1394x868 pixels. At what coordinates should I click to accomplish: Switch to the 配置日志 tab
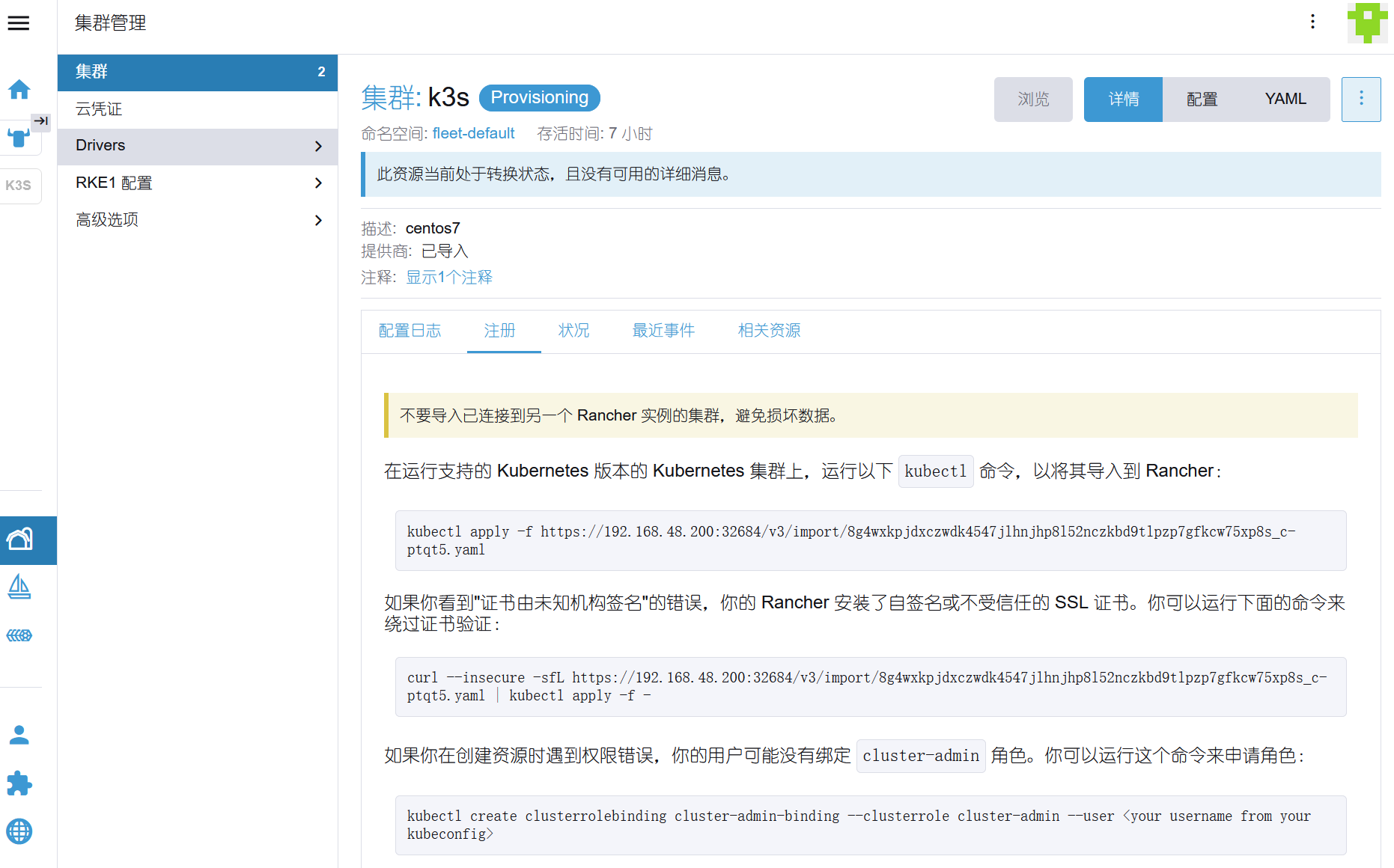[410, 331]
